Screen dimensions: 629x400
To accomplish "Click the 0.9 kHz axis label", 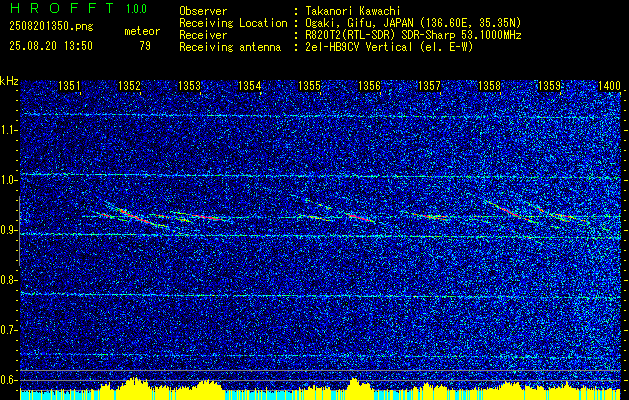I will pos(9,230).
